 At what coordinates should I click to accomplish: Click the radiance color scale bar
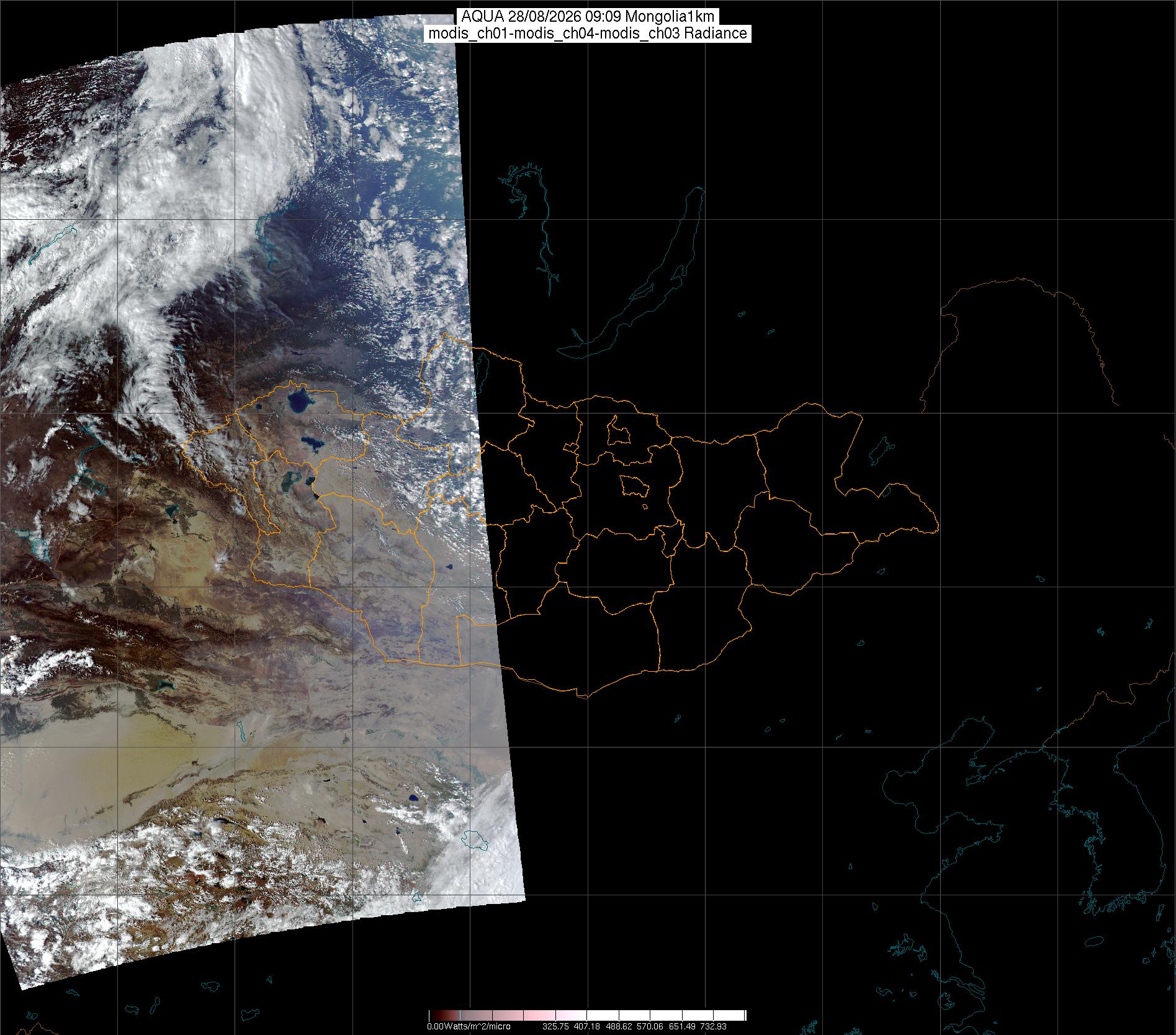(x=587, y=1016)
